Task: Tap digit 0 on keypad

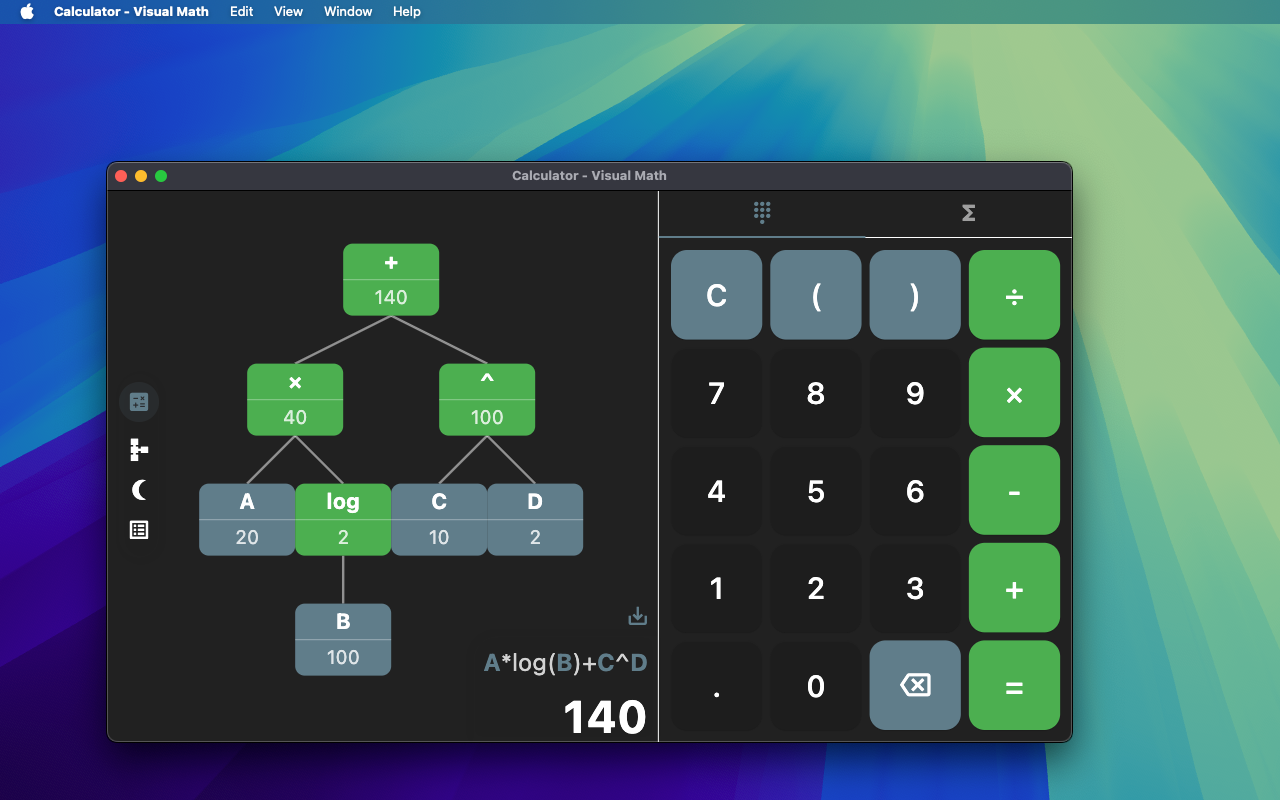Action: tap(816, 685)
